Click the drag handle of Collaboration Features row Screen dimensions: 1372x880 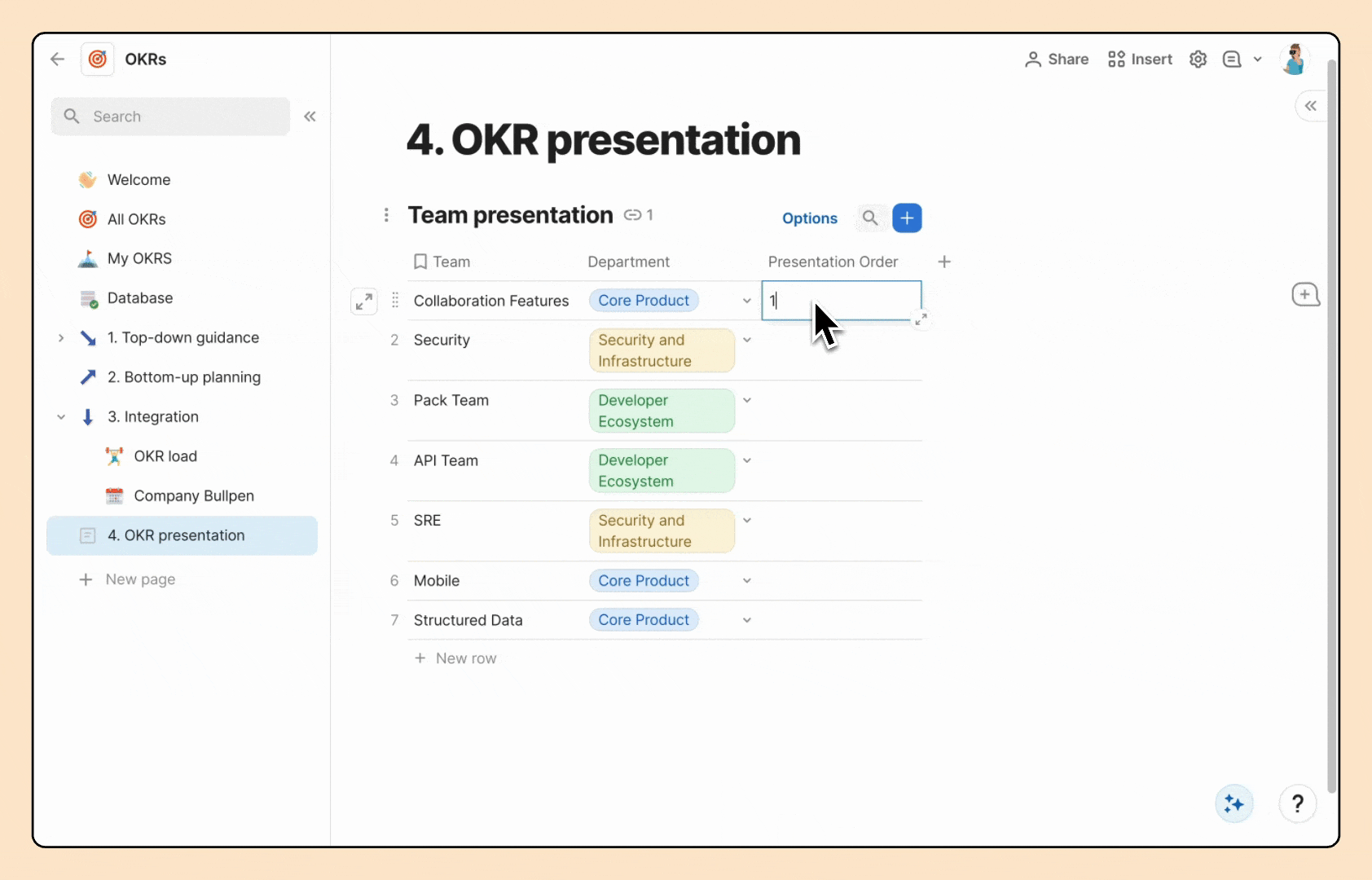394,301
